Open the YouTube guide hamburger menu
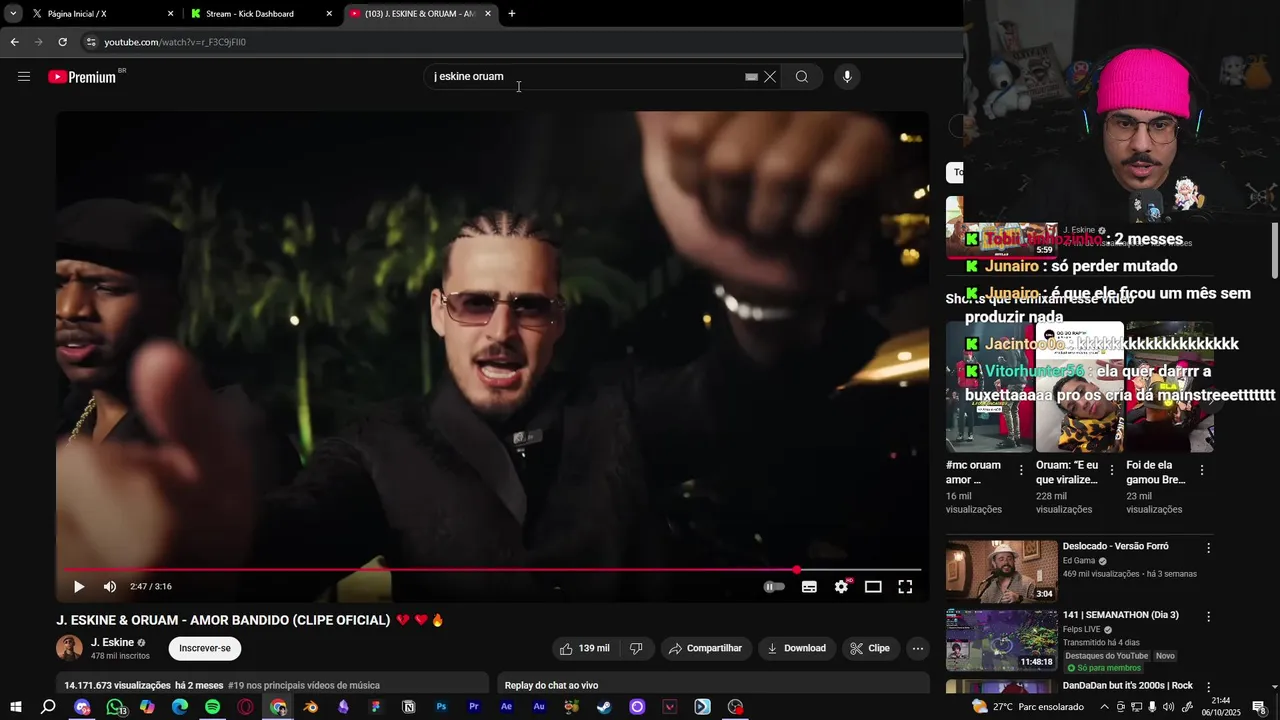Image resolution: width=1280 pixels, height=720 pixels. (24, 77)
